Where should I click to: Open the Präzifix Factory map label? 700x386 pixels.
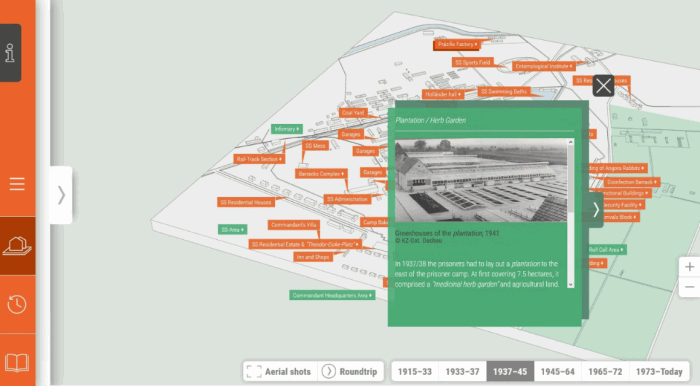pos(457,44)
